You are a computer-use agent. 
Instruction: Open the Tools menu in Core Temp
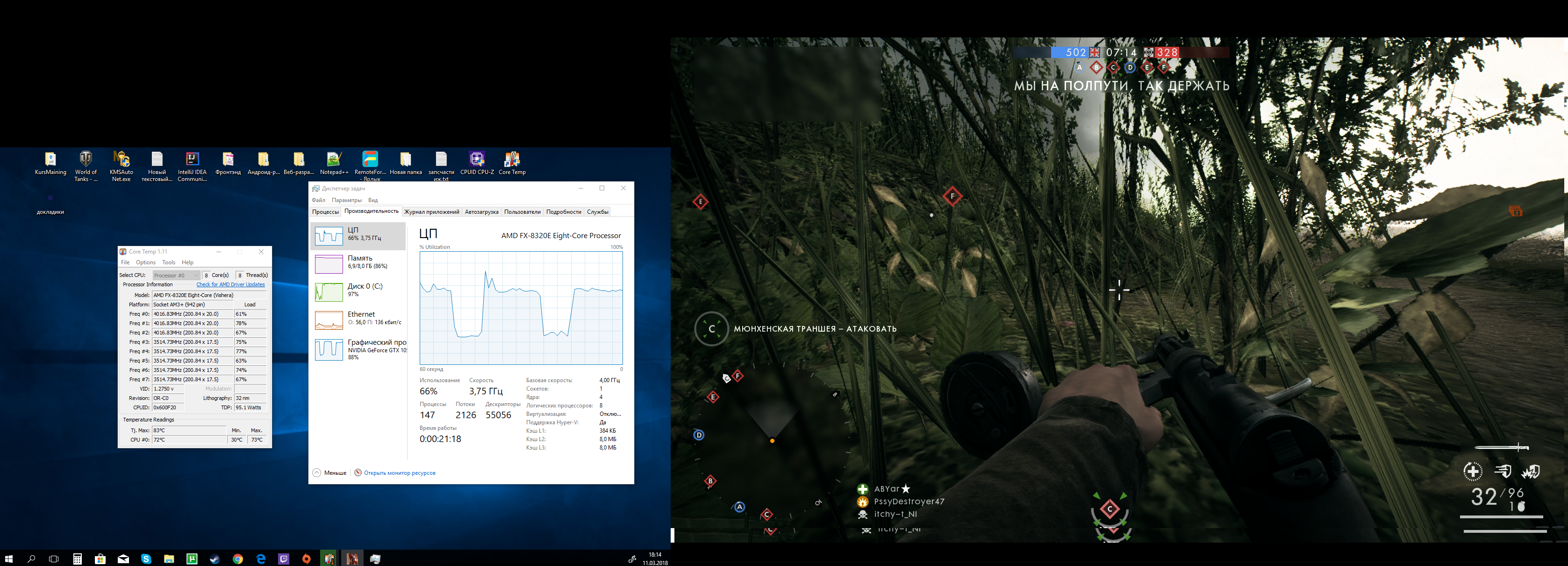[169, 262]
